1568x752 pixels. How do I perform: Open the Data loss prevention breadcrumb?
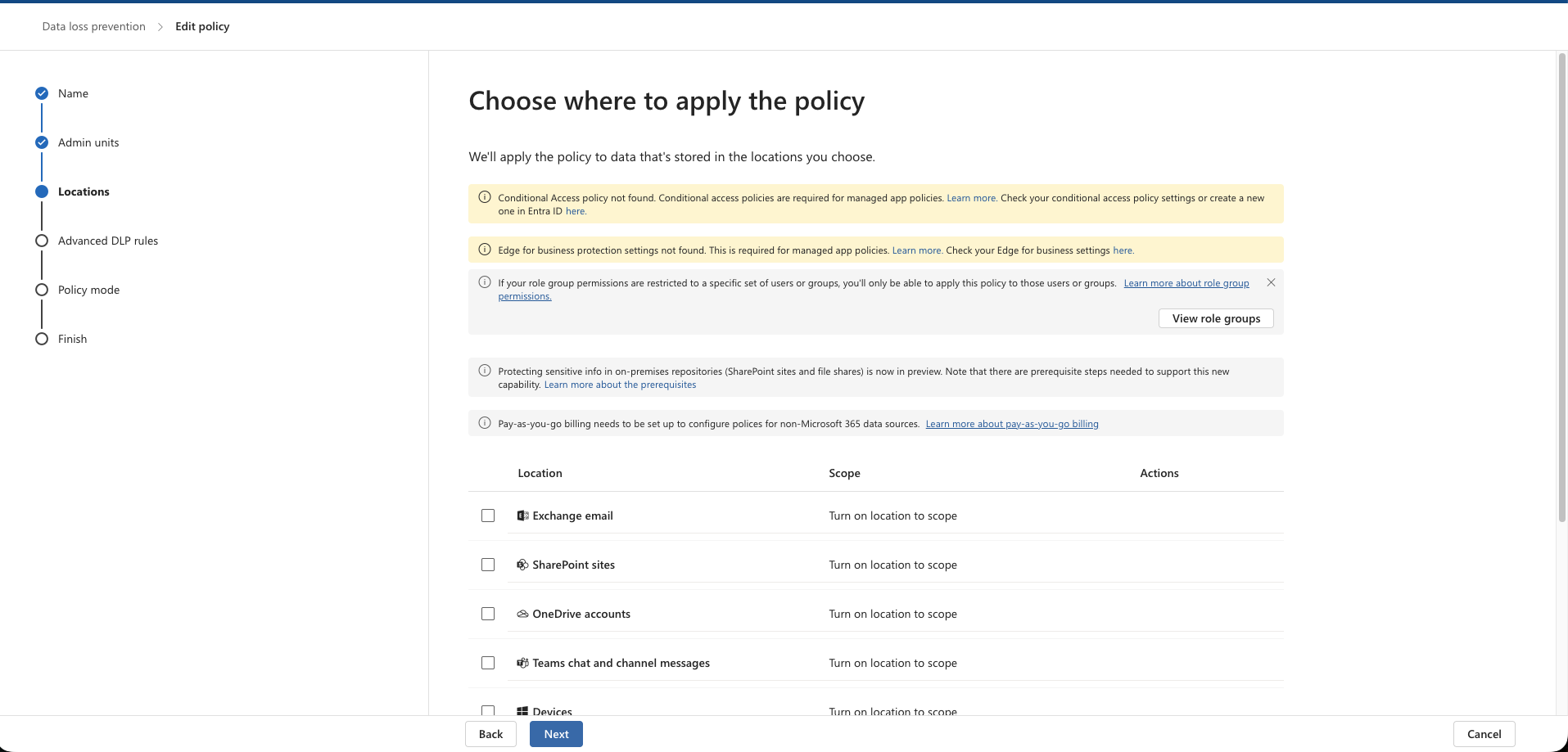93,26
